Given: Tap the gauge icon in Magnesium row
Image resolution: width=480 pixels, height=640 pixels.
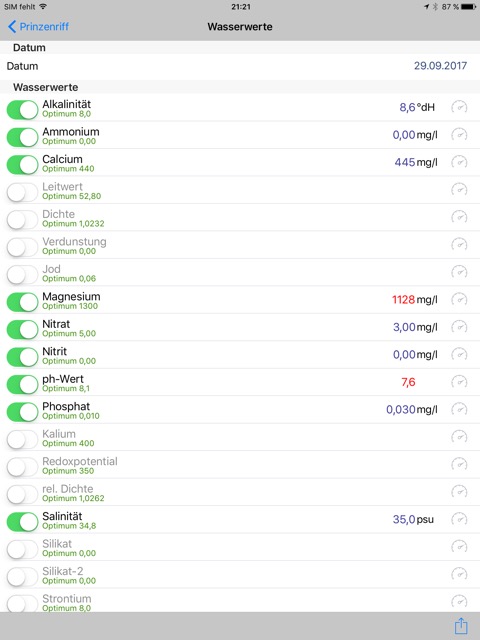Looking at the screenshot, I should tap(459, 300).
